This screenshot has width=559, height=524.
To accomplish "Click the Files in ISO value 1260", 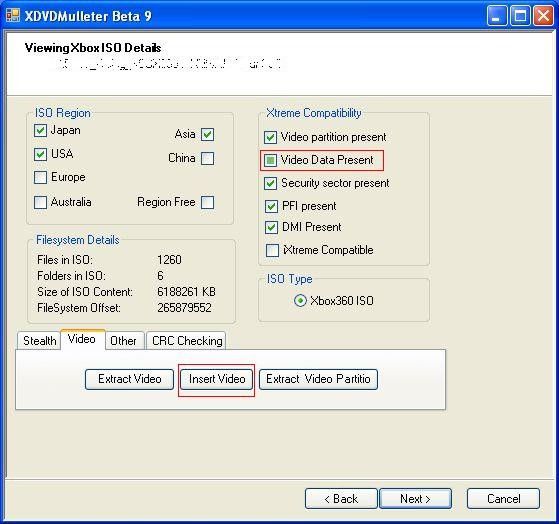I will pyautogui.click(x=169, y=260).
